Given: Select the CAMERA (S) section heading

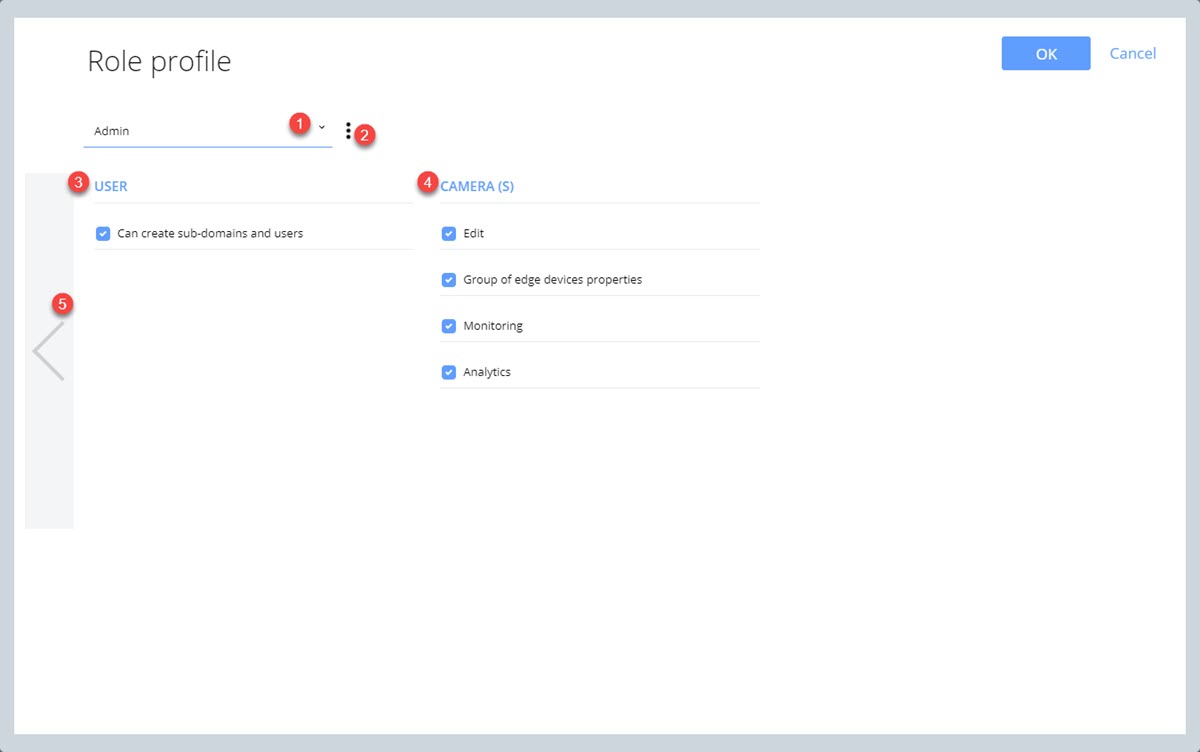Looking at the screenshot, I should pos(477,186).
